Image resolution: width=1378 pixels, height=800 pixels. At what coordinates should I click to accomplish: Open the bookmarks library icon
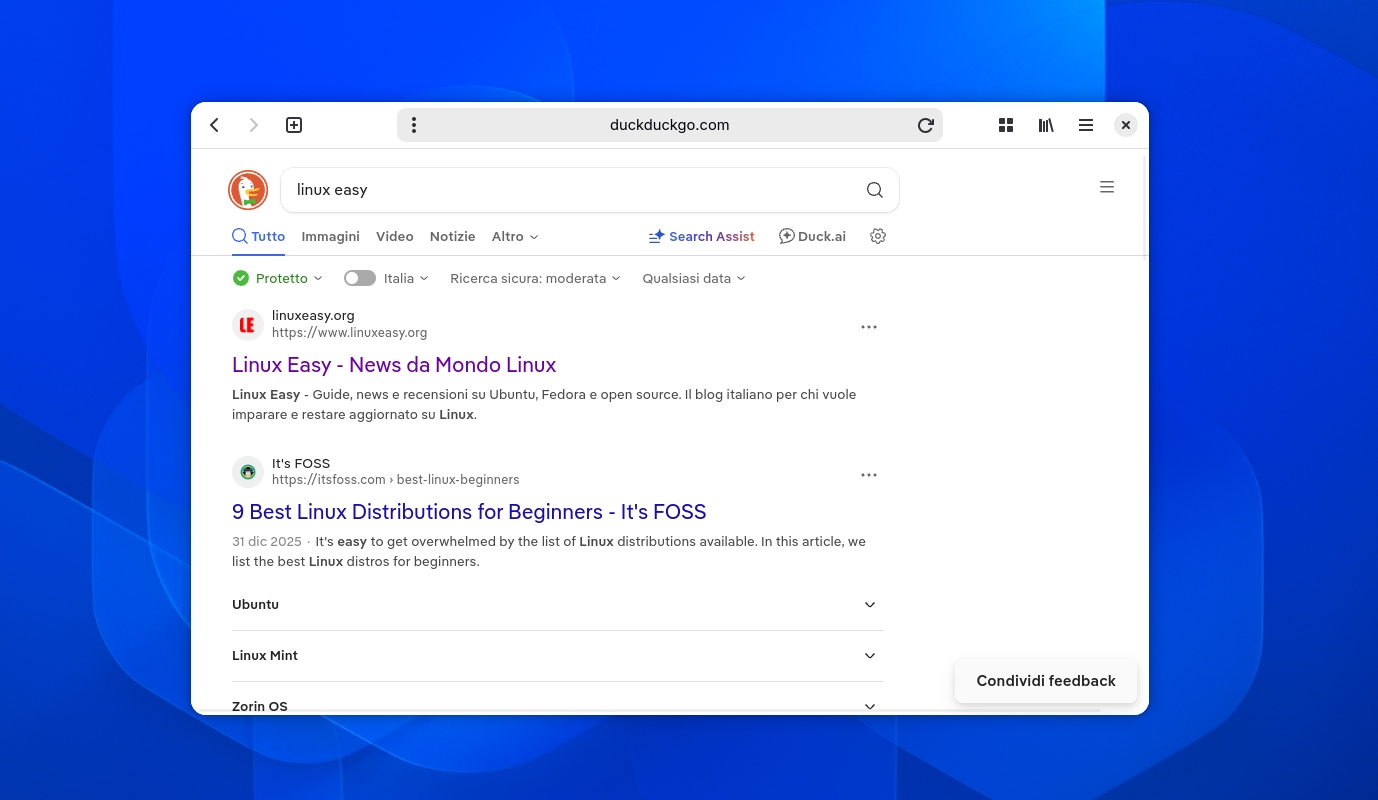[x=1046, y=125]
